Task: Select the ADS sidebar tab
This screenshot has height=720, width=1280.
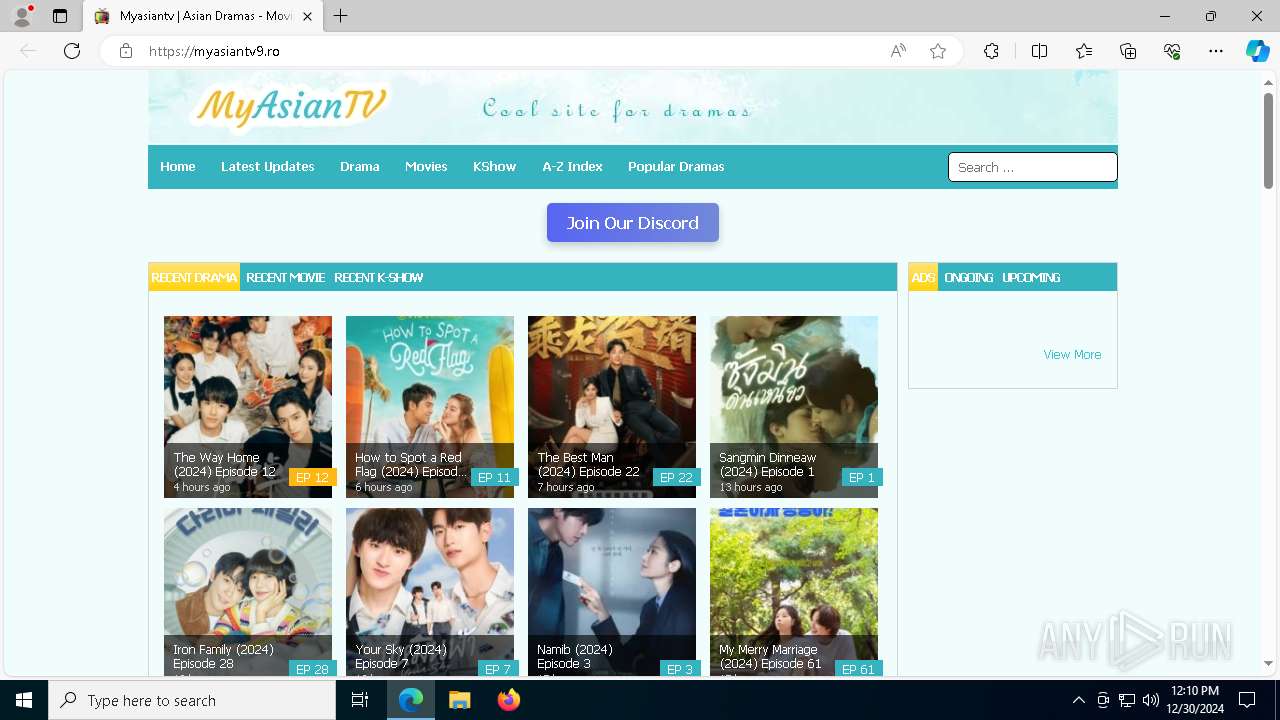Action: (923, 277)
